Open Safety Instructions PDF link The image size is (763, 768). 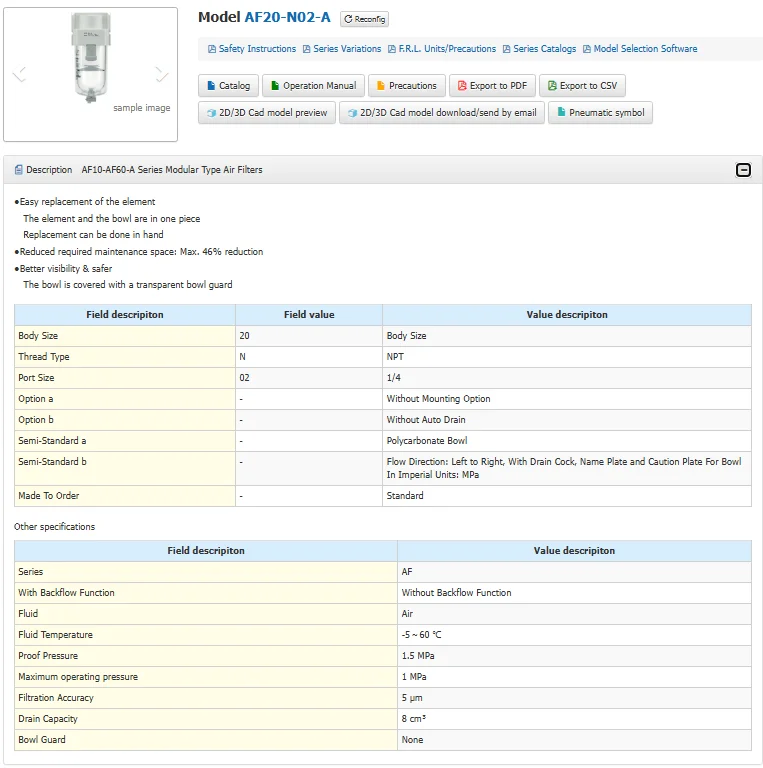(252, 49)
